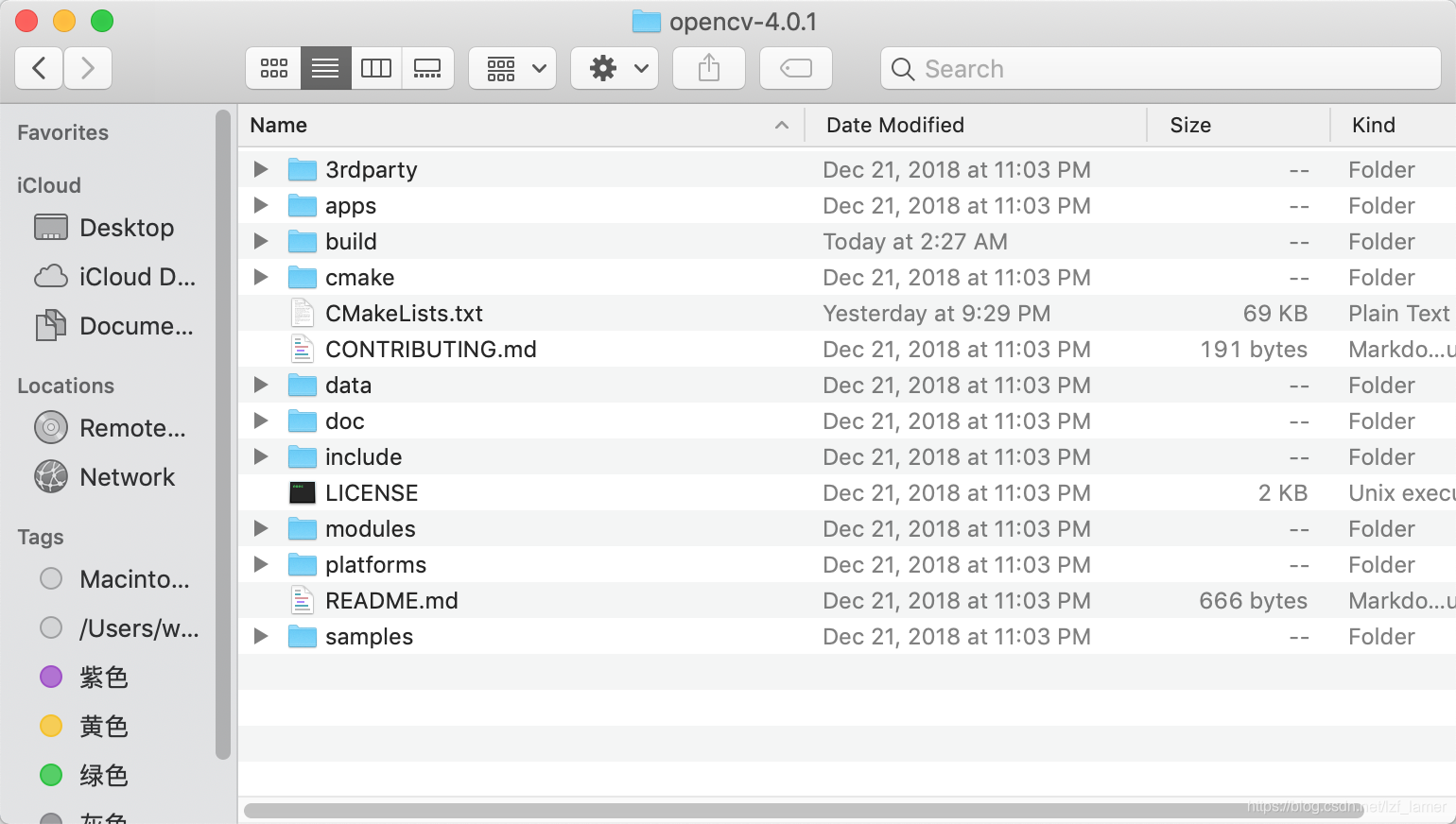This screenshot has width=1456, height=824.
Task: Open the group-by arrangement dropdown
Action: pyautogui.click(x=512, y=68)
